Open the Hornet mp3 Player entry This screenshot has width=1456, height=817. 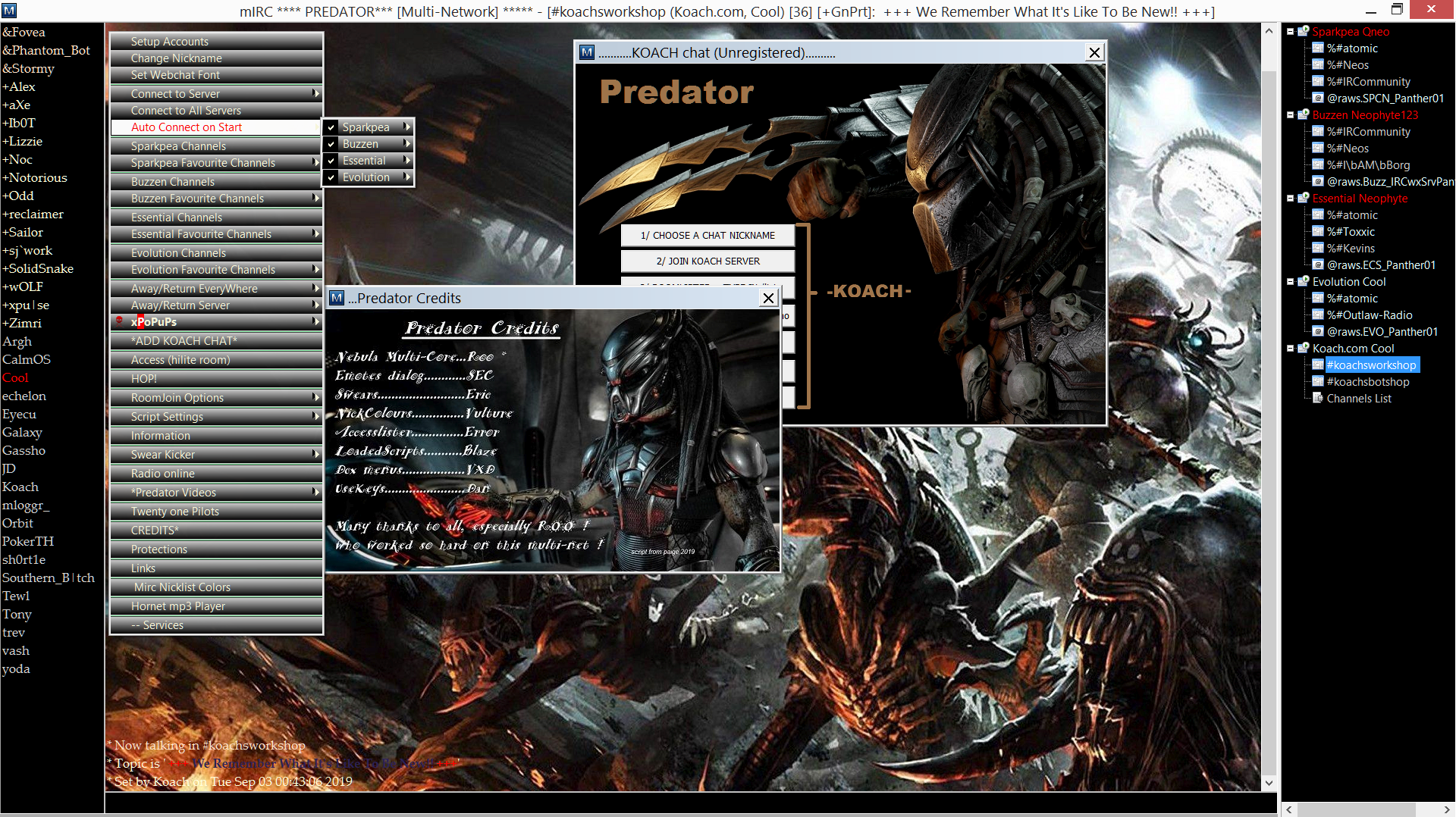tap(216, 606)
